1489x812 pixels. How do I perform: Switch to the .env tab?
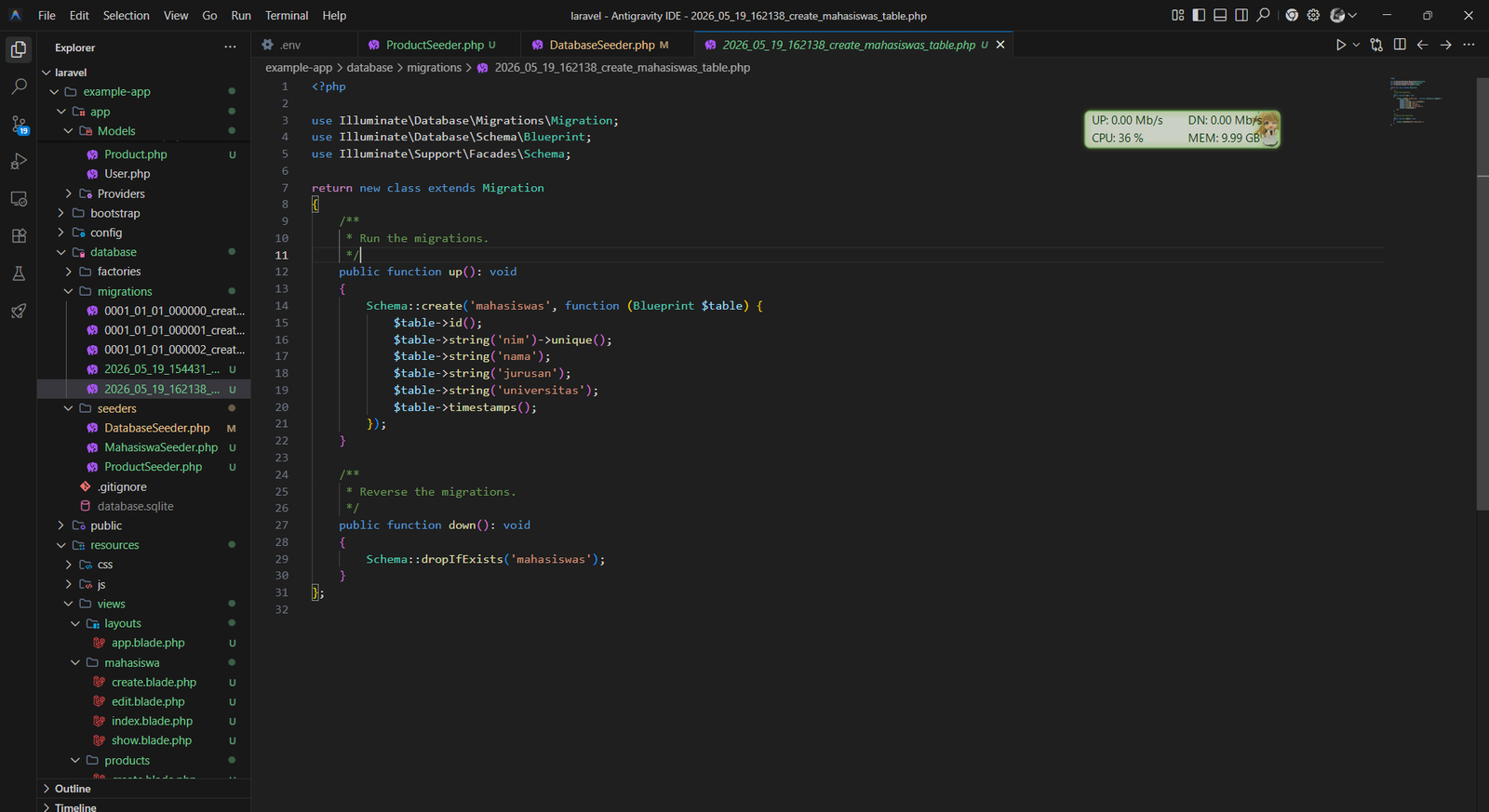coord(304,45)
